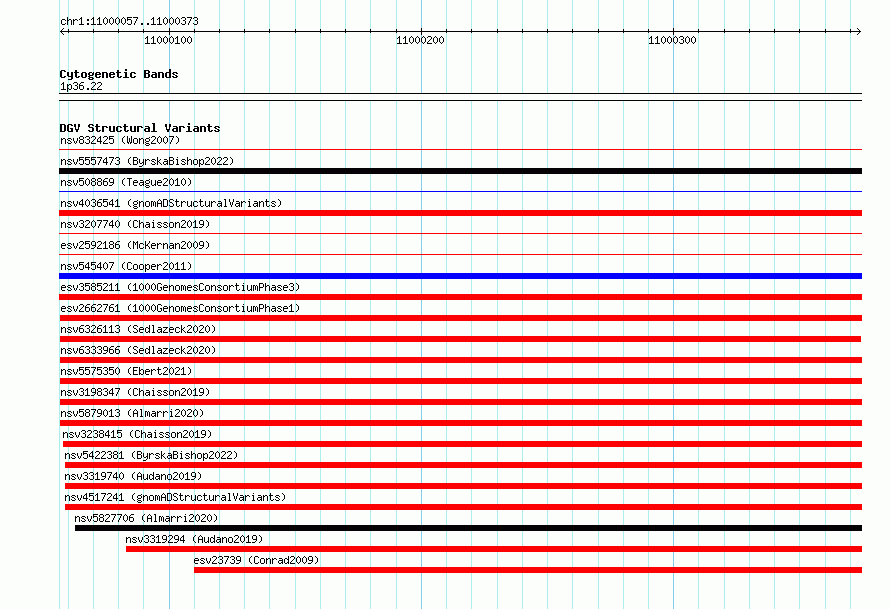
Task: Open the nsv545407 (Cooper2011) variant
Action: 126,266
